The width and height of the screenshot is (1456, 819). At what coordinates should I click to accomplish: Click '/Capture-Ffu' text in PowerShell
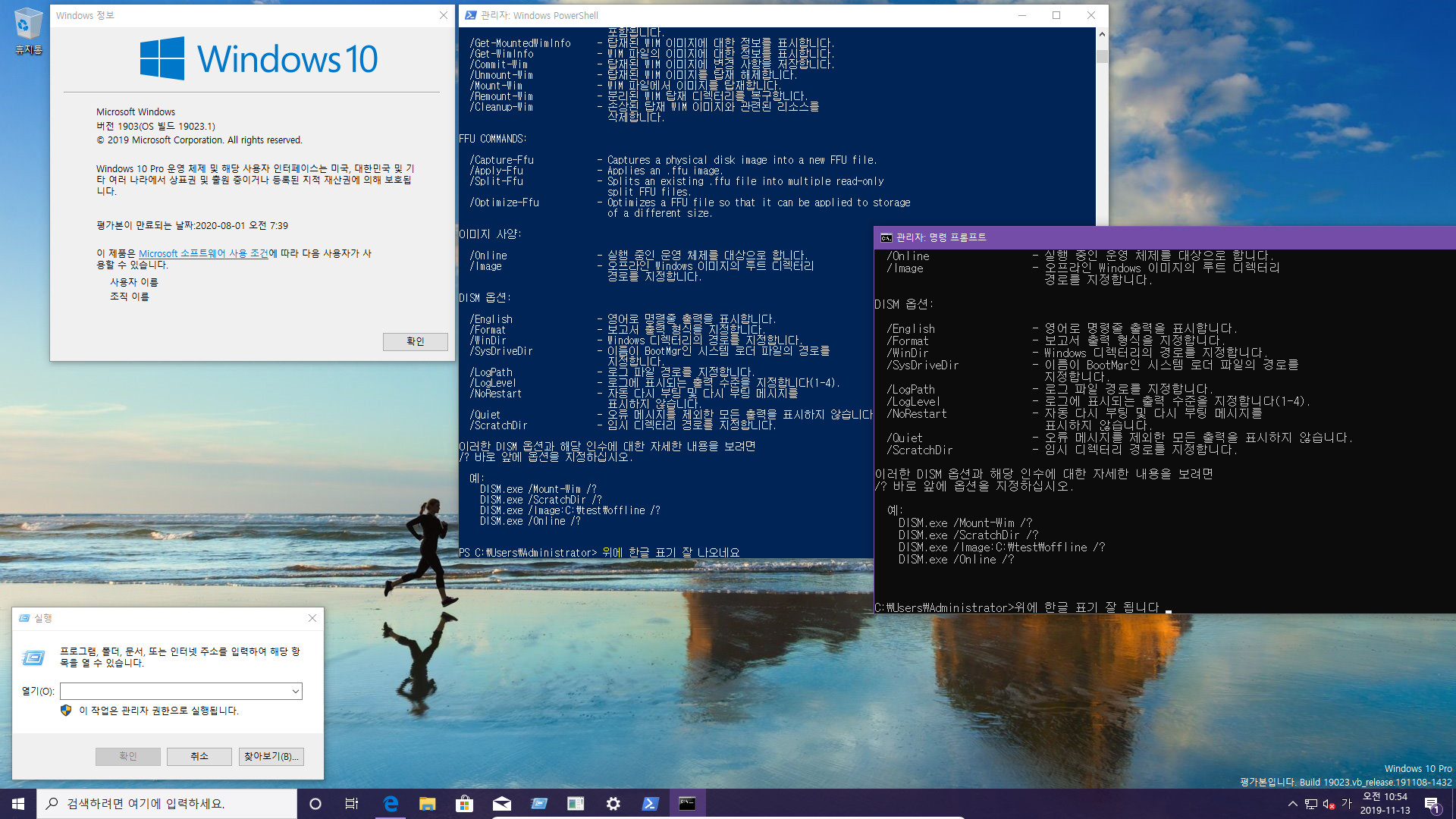[x=501, y=160]
